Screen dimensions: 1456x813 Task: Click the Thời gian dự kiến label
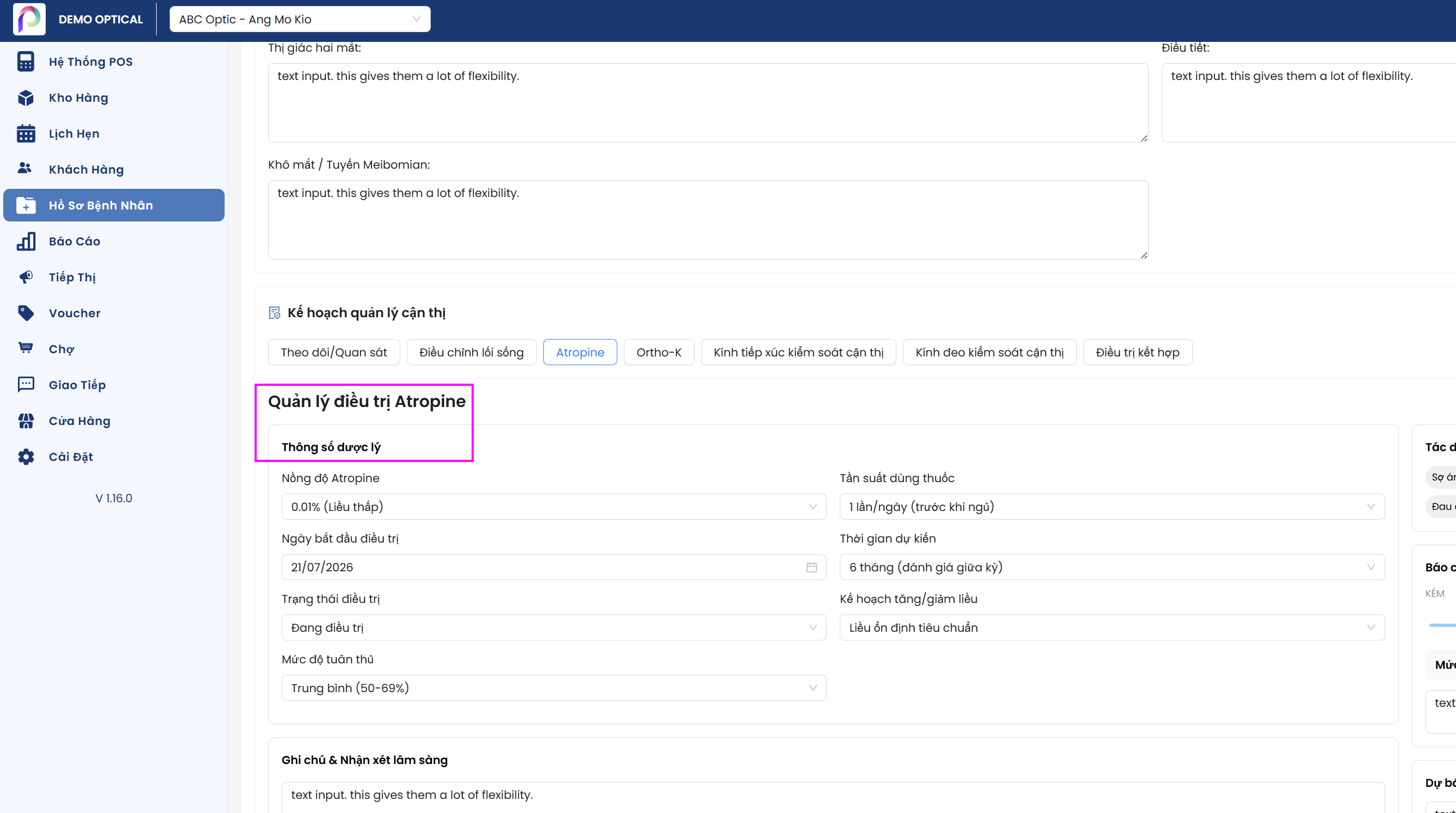pyautogui.click(x=888, y=538)
